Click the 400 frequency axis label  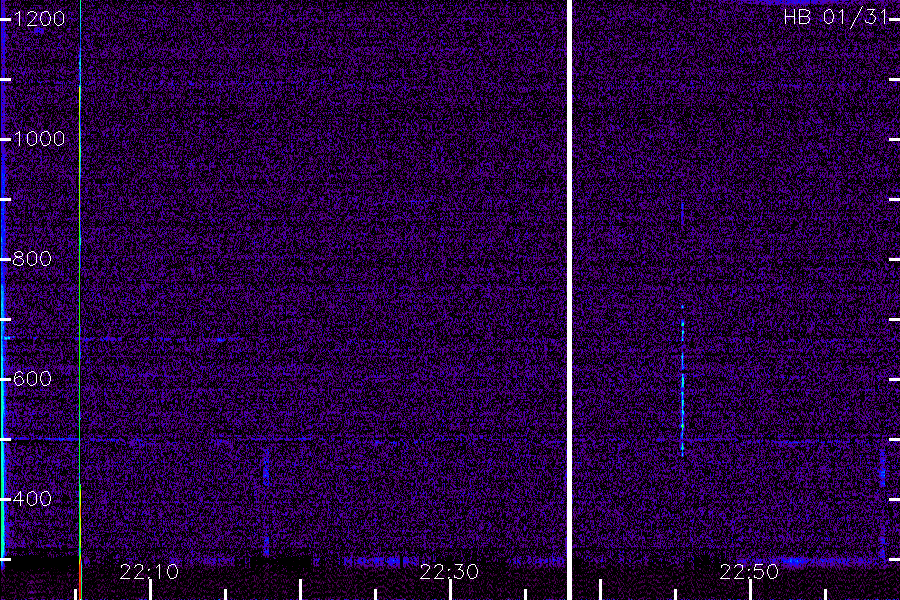[x=32, y=499]
